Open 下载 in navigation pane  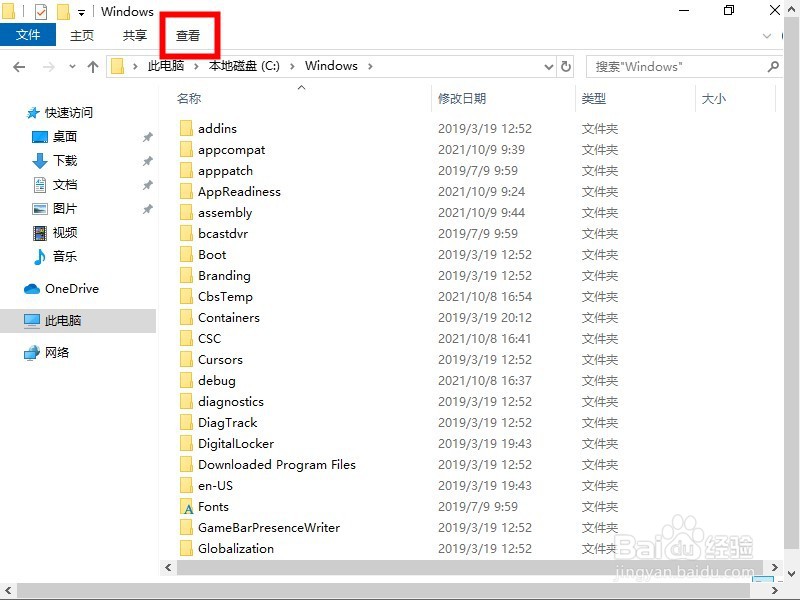[65, 161]
